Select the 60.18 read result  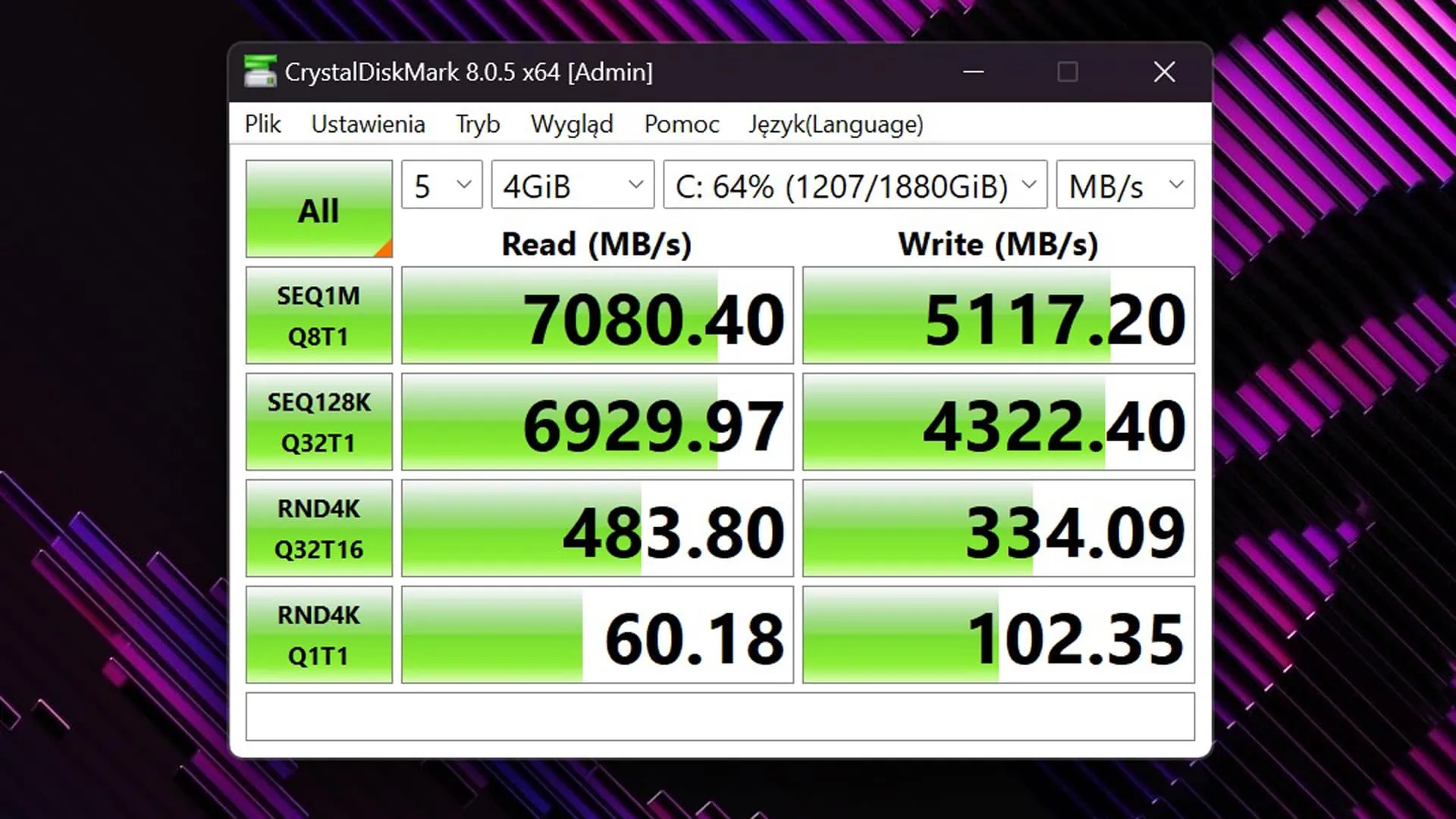(x=598, y=635)
